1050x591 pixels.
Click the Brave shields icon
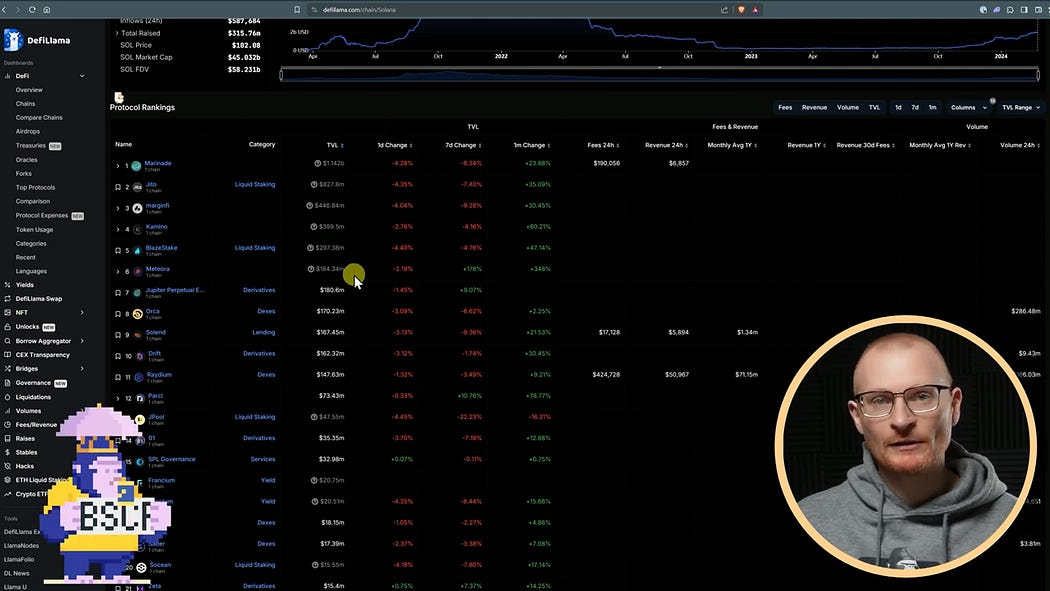tap(741, 10)
